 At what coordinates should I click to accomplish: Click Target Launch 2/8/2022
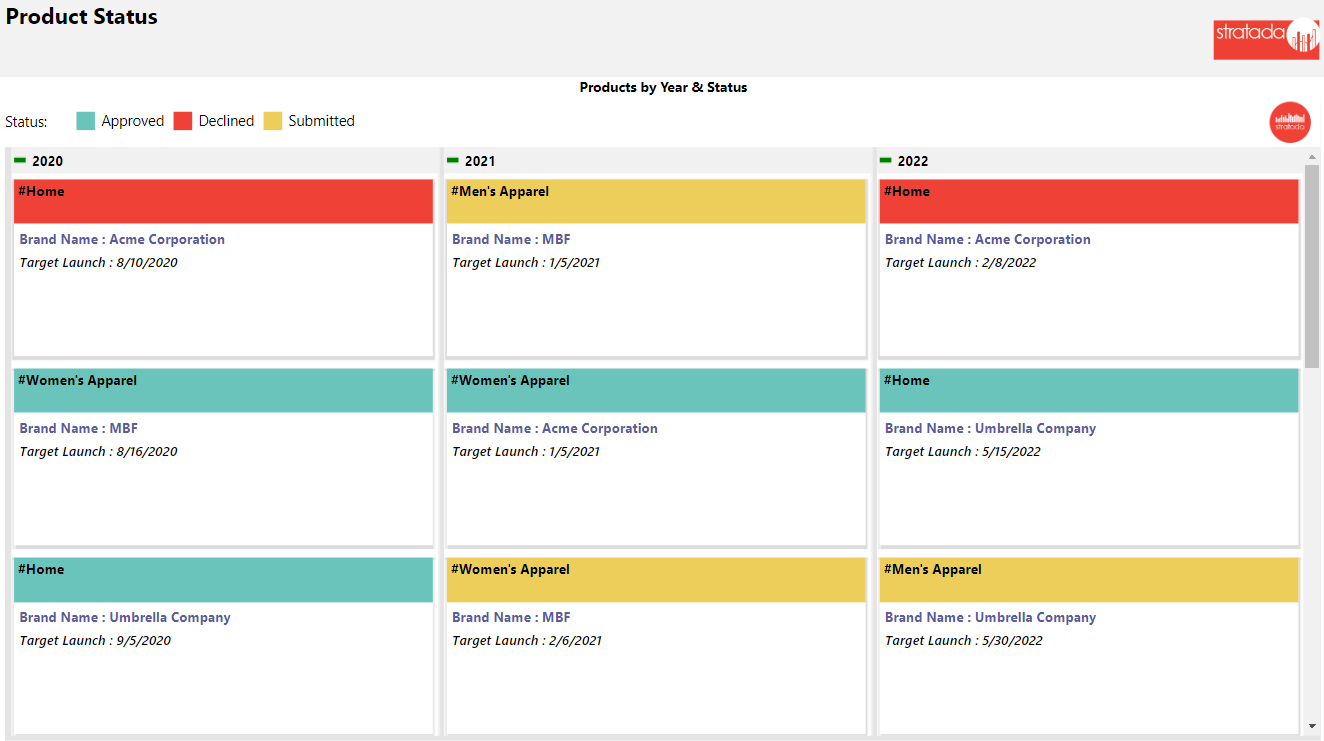pyautogui.click(x=961, y=263)
